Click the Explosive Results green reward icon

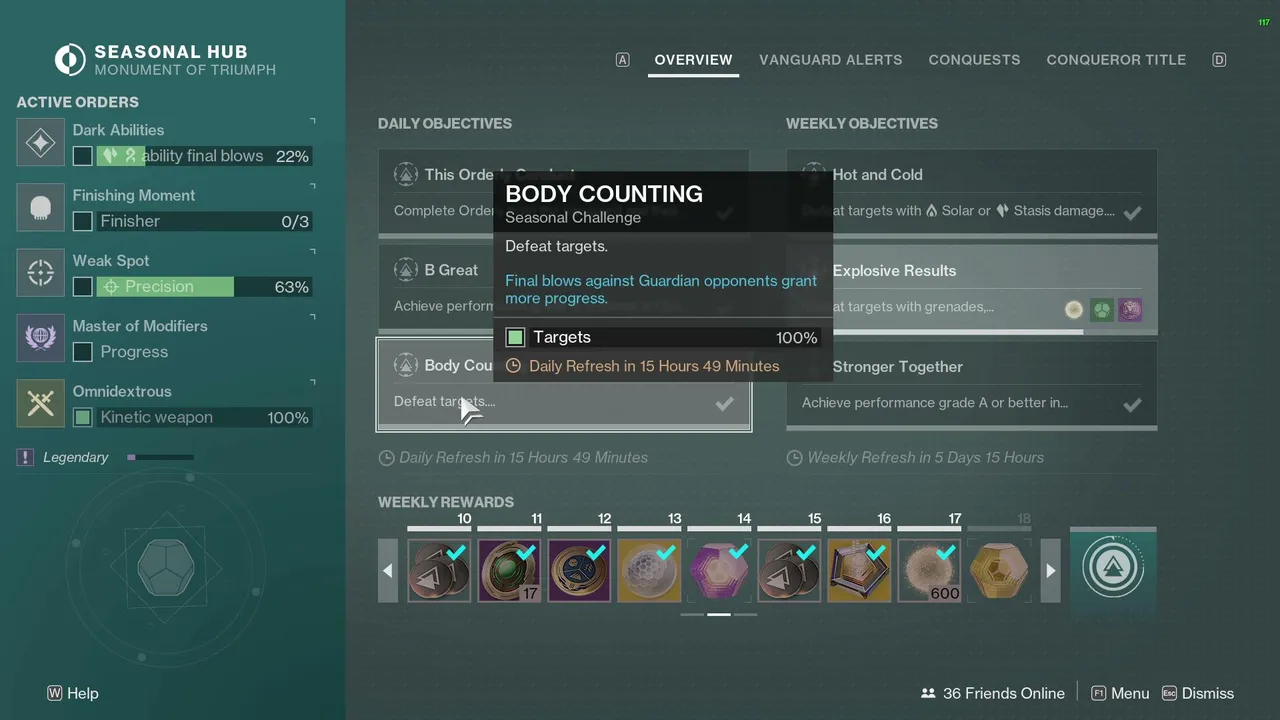[1102, 310]
